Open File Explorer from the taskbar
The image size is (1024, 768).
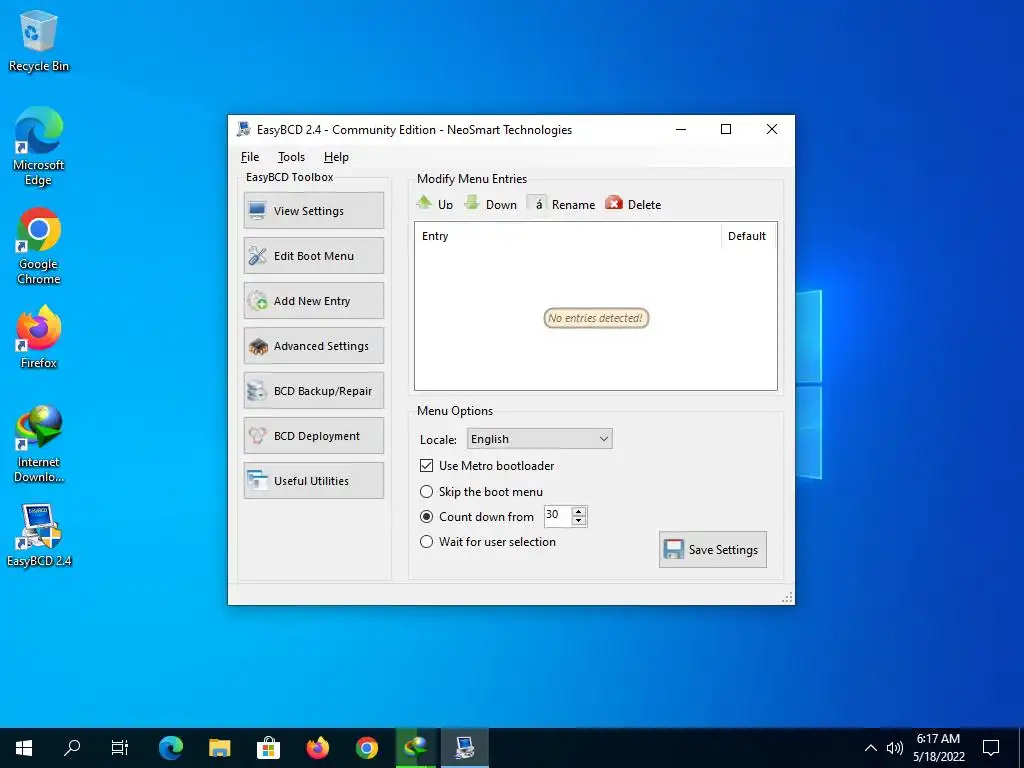pos(219,748)
